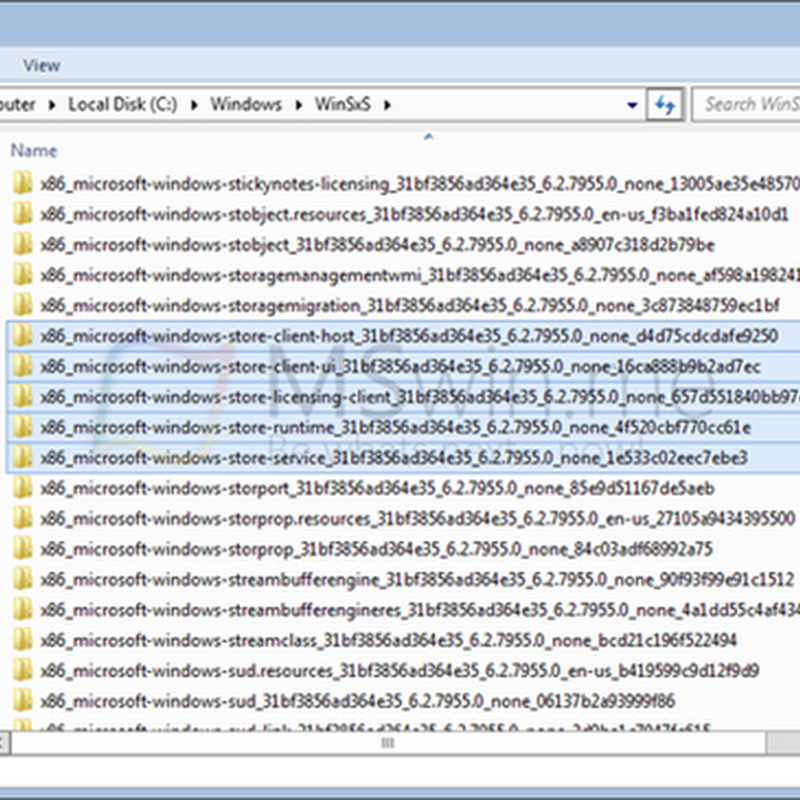This screenshot has width=800, height=800.
Task: Select x86_microsoft-windows-stickynotes-licensing folder name
Action: tap(420, 184)
